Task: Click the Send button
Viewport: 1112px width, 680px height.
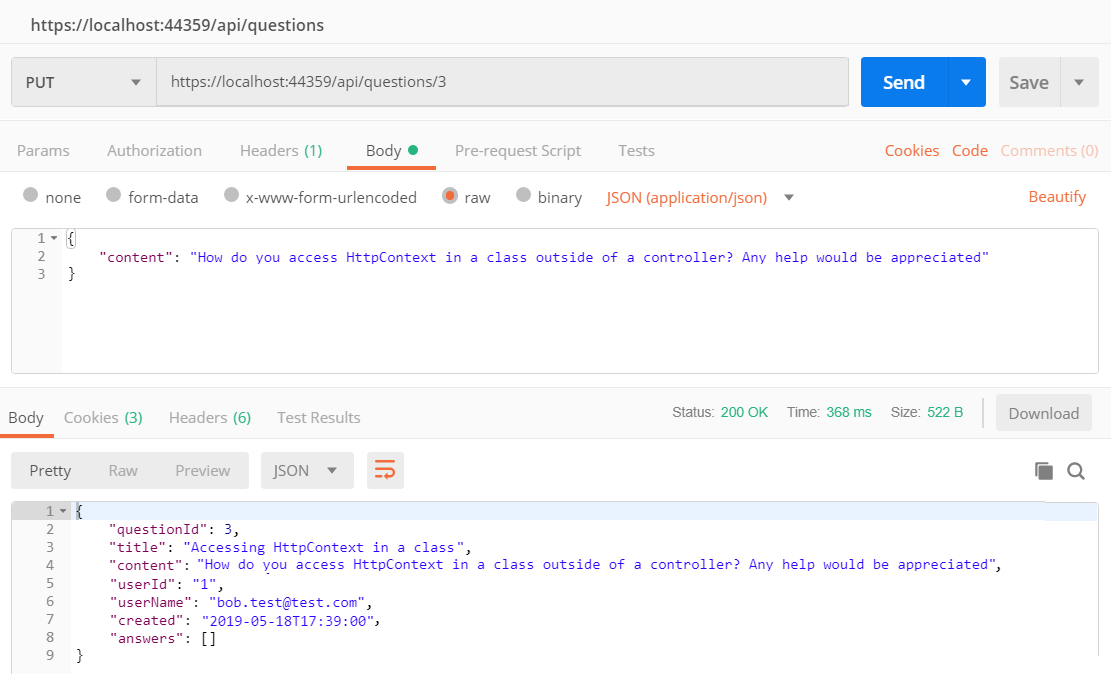Action: coord(903,82)
